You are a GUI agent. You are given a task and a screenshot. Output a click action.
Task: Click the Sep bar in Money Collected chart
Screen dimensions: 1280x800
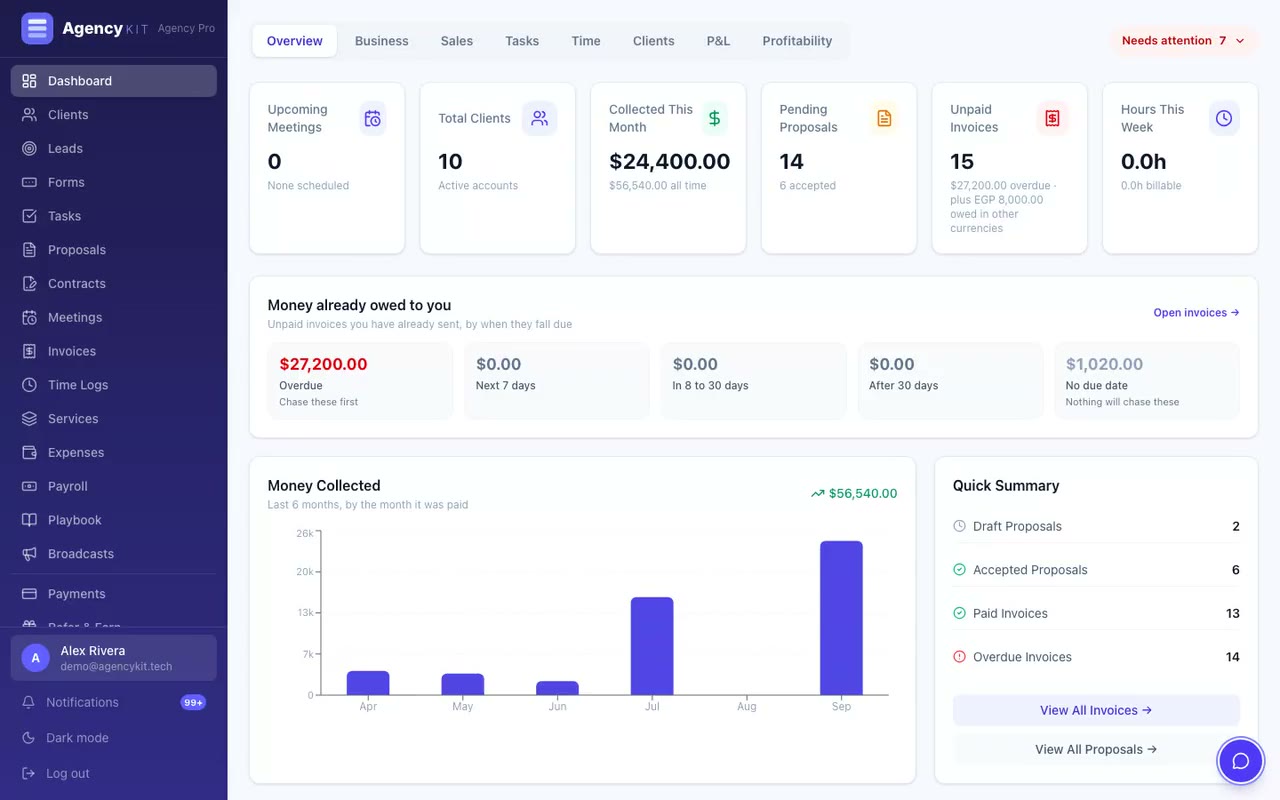click(841, 618)
